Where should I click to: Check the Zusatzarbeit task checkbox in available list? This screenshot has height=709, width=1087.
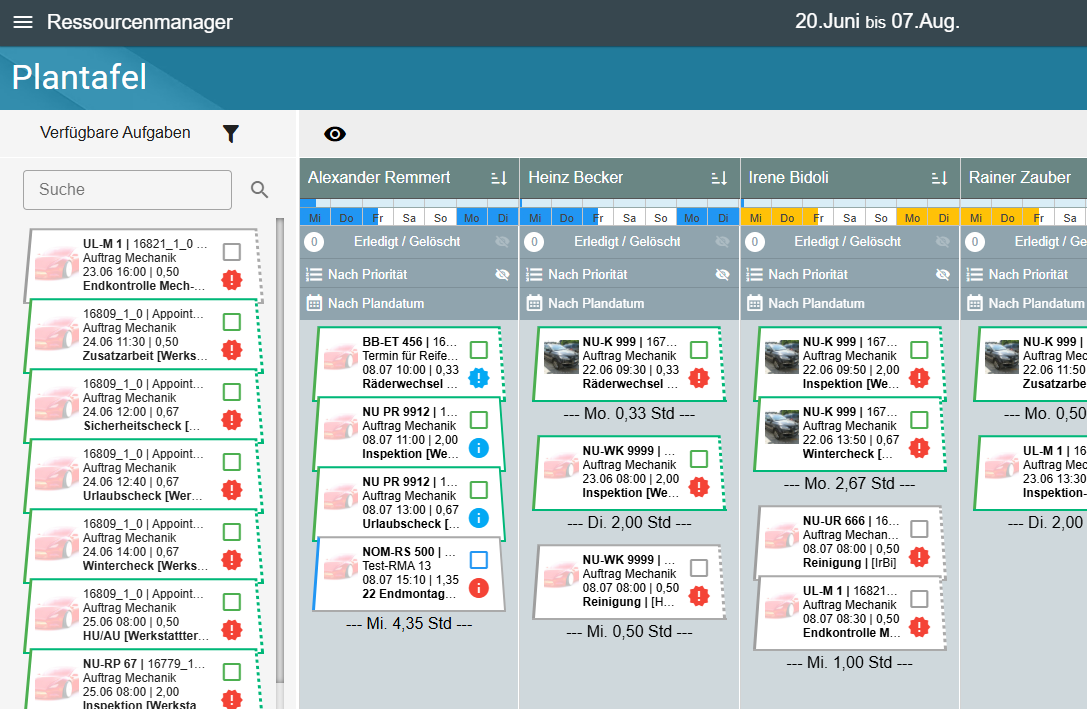pyautogui.click(x=232, y=322)
